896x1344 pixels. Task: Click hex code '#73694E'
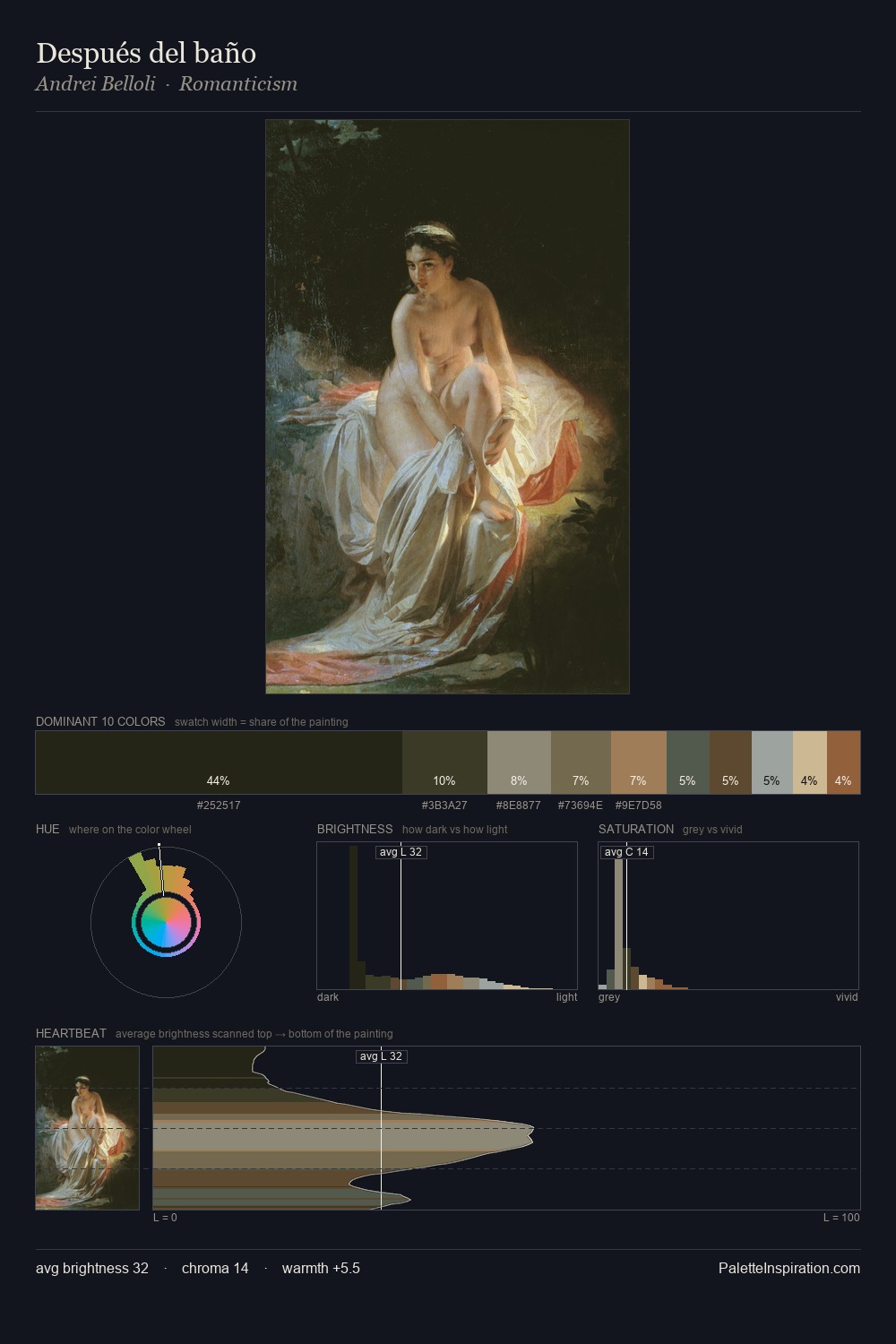click(x=580, y=806)
